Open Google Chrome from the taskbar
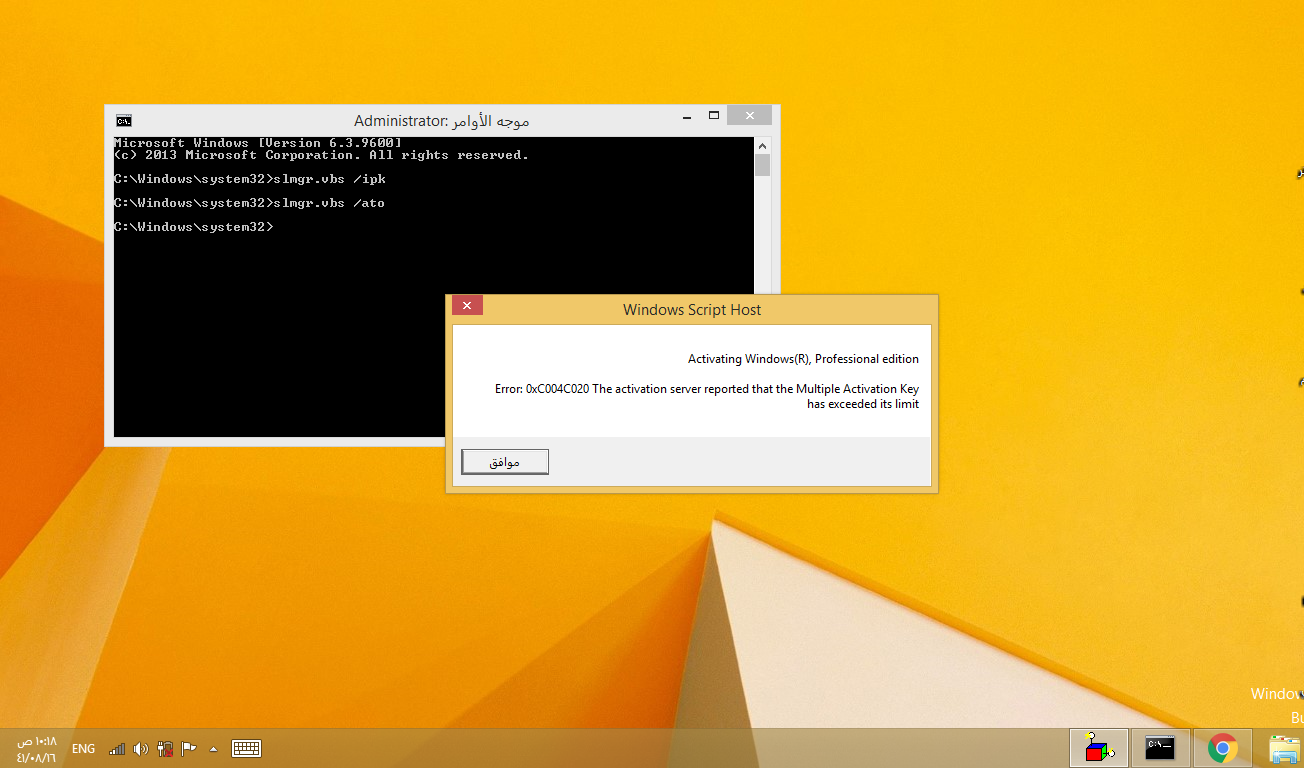 1222,748
